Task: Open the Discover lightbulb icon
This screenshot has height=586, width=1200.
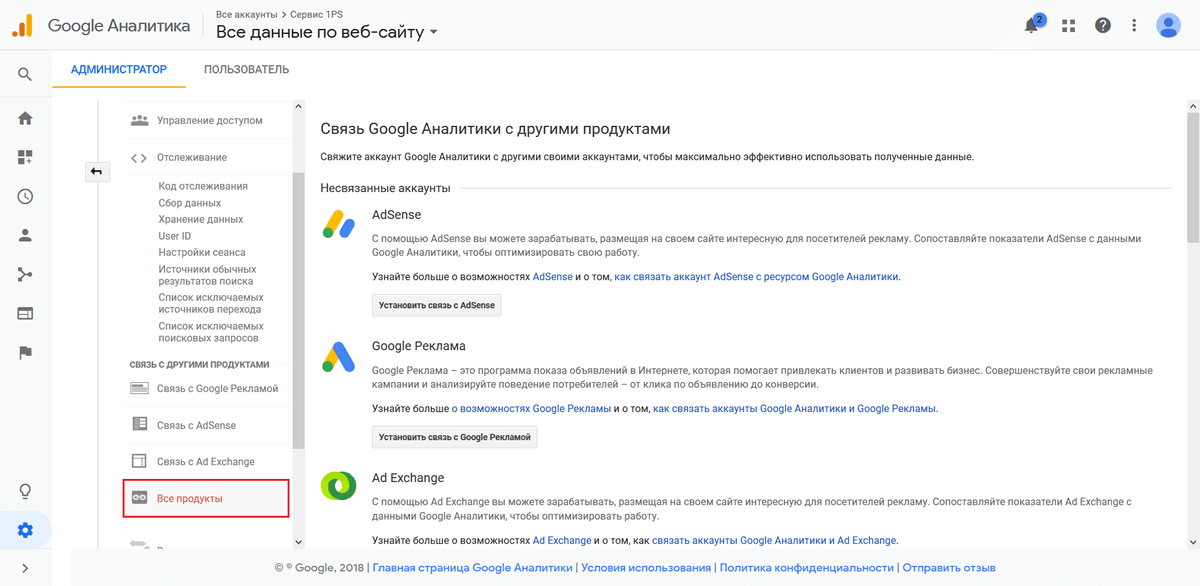Action: [x=25, y=491]
